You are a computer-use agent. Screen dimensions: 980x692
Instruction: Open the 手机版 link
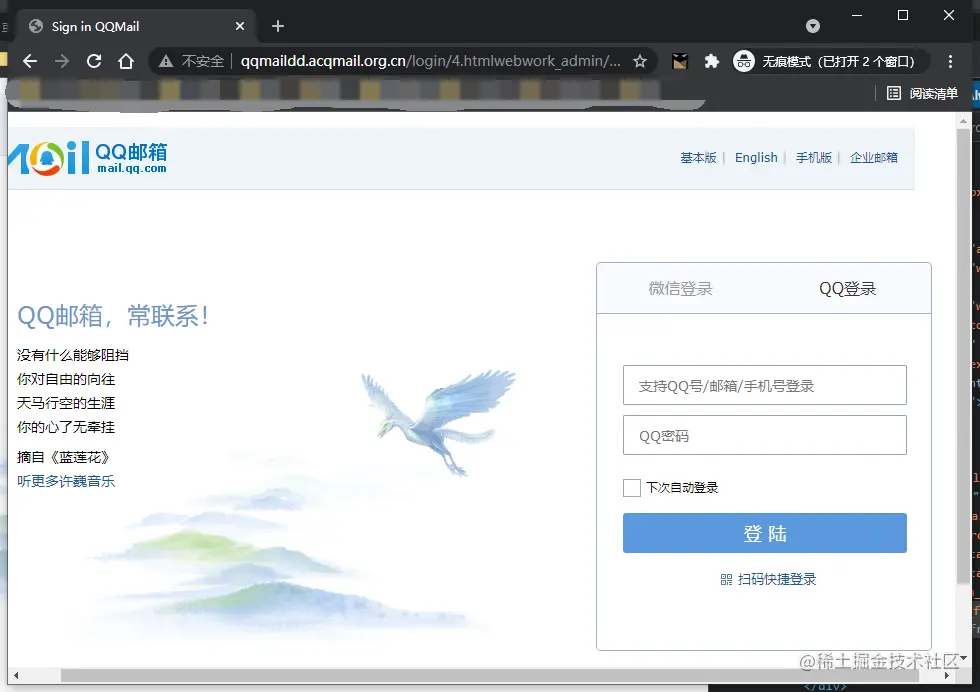pyautogui.click(x=814, y=158)
